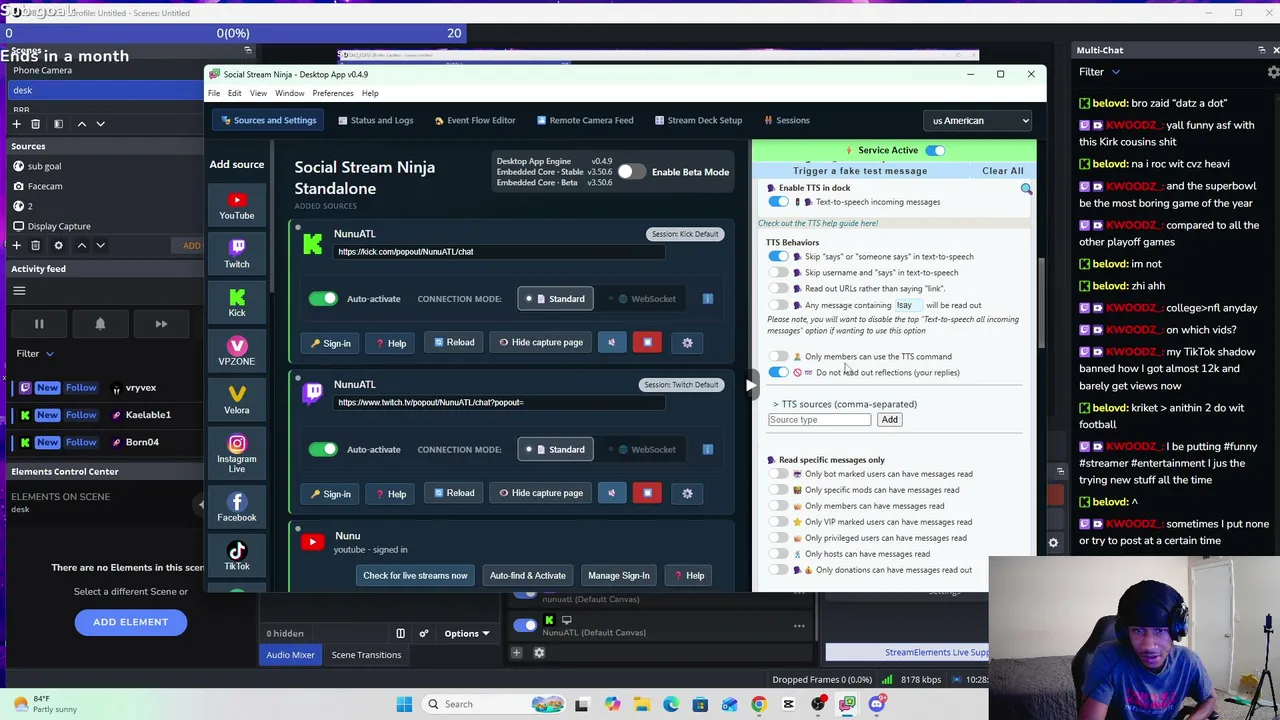Mute the Twitch NunuATL source
This screenshot has height=720, width=1280.
coord(612,493)
